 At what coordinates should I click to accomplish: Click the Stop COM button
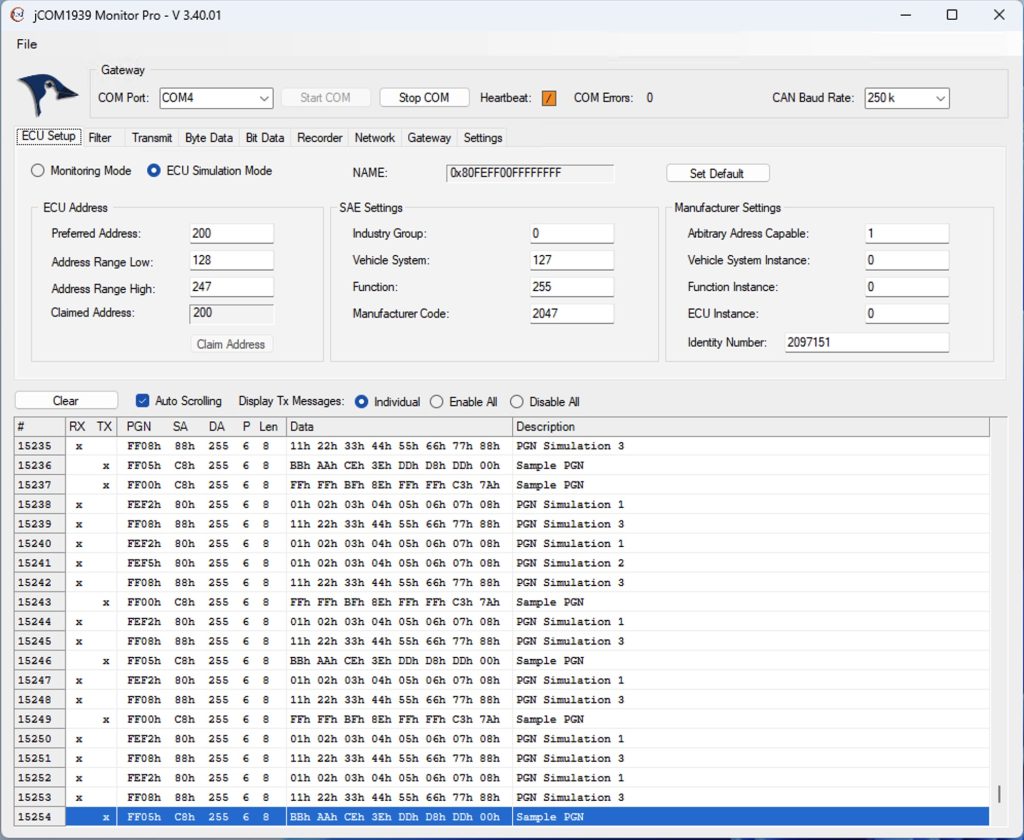(424, 97)
